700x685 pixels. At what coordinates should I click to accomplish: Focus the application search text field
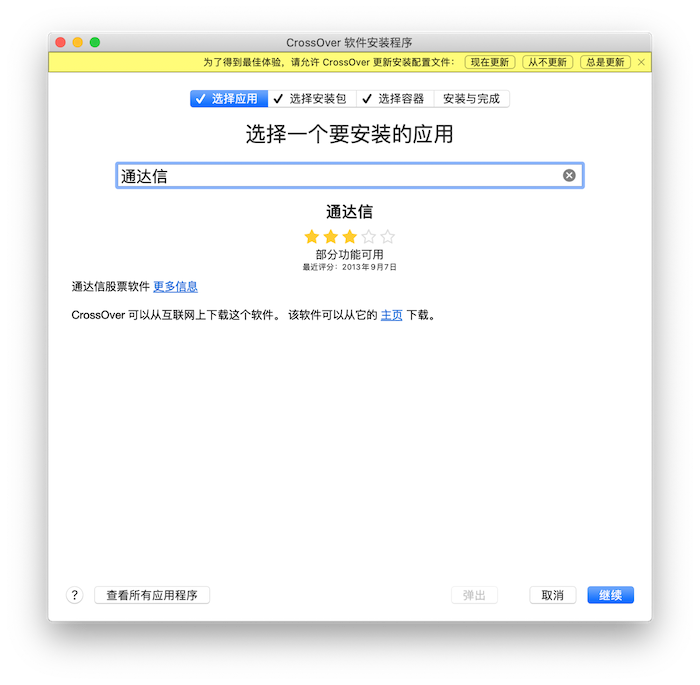coord(338,176)
